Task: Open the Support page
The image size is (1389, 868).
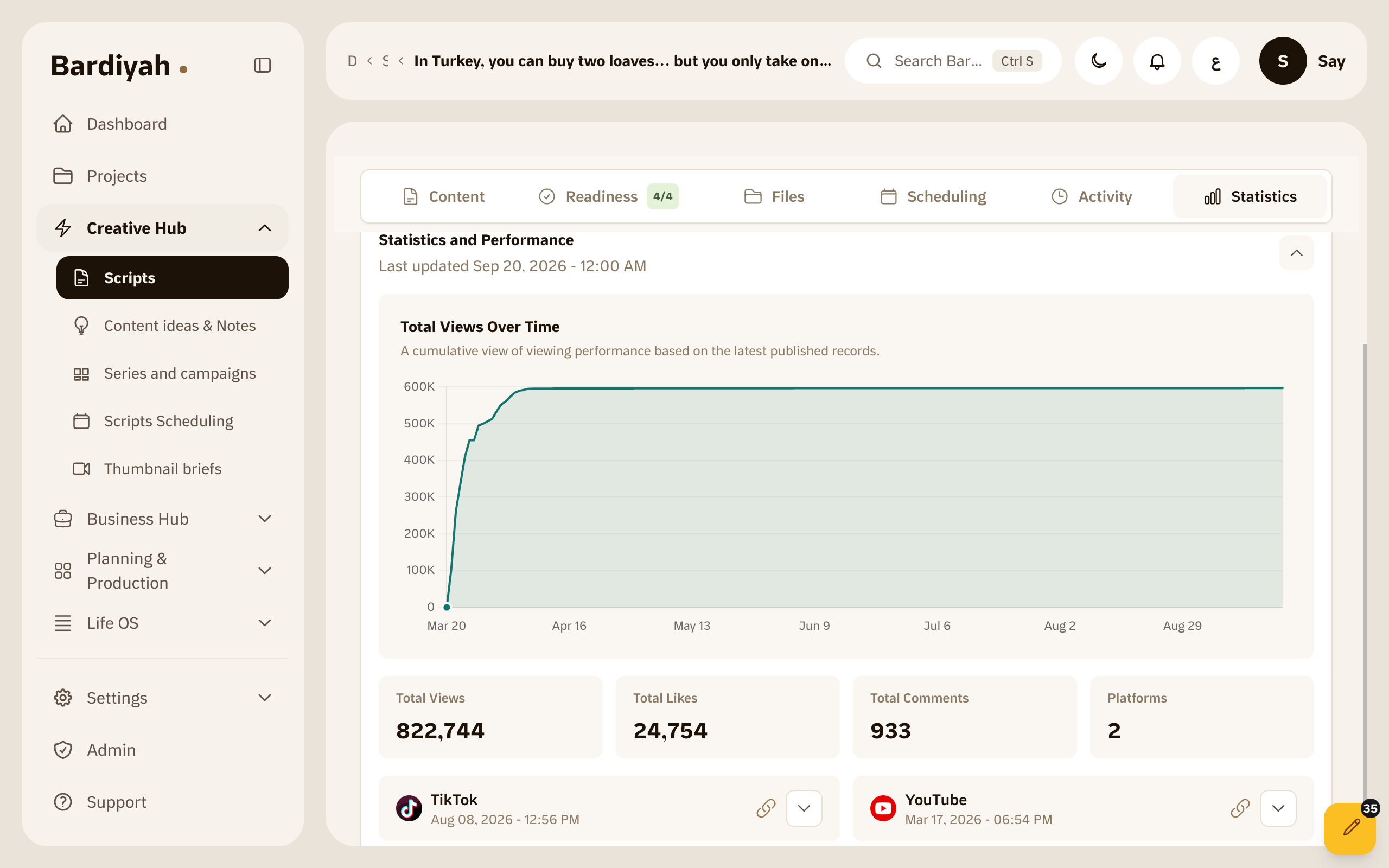Action: 162,802
